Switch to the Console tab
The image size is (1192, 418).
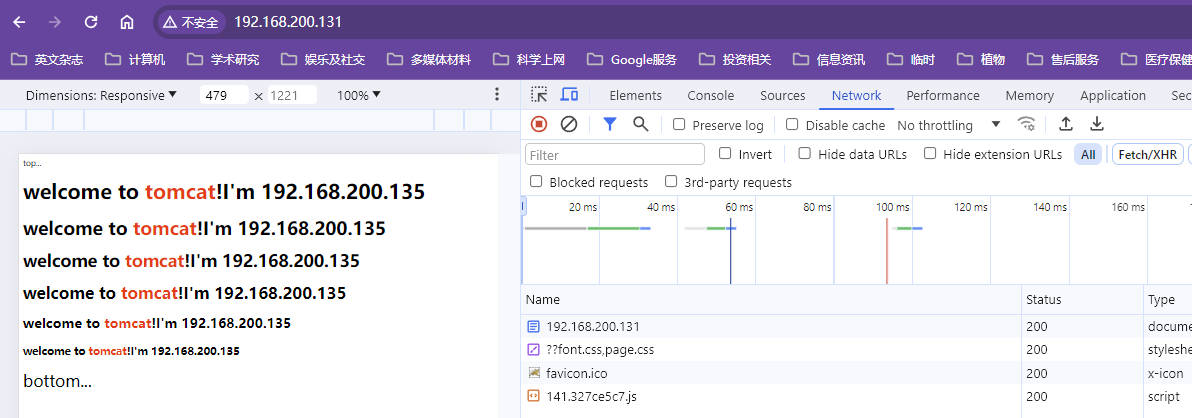[x=710, y=95]
